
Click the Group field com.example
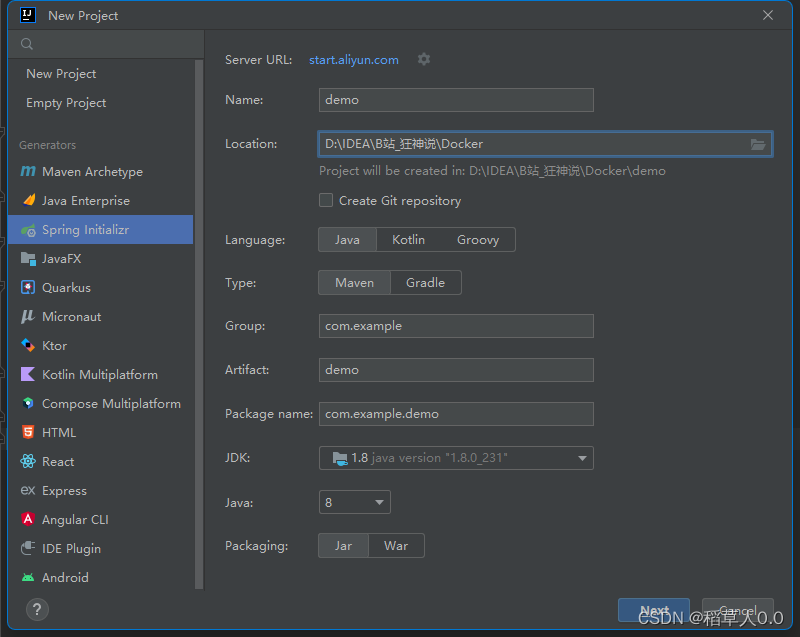(x=456, y=326)
